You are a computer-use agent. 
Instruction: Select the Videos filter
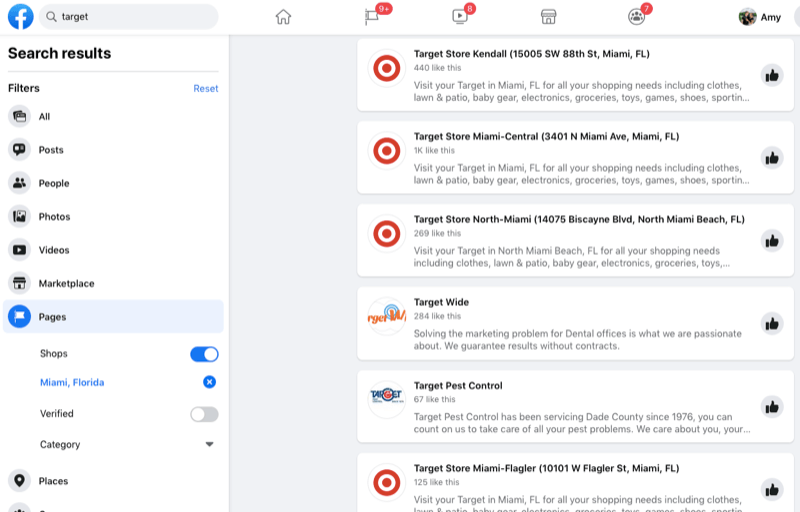[x=113, y=250]
